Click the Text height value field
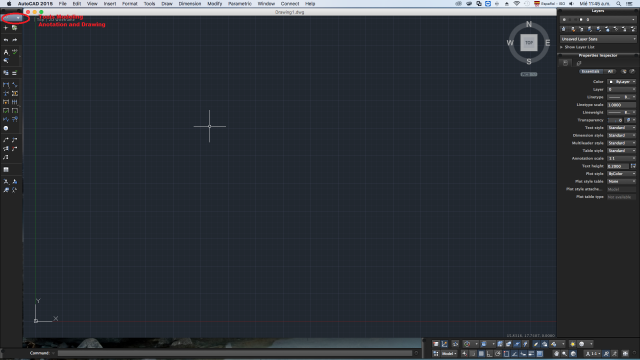This screenshot has height=360, width=640. (618, 166)
